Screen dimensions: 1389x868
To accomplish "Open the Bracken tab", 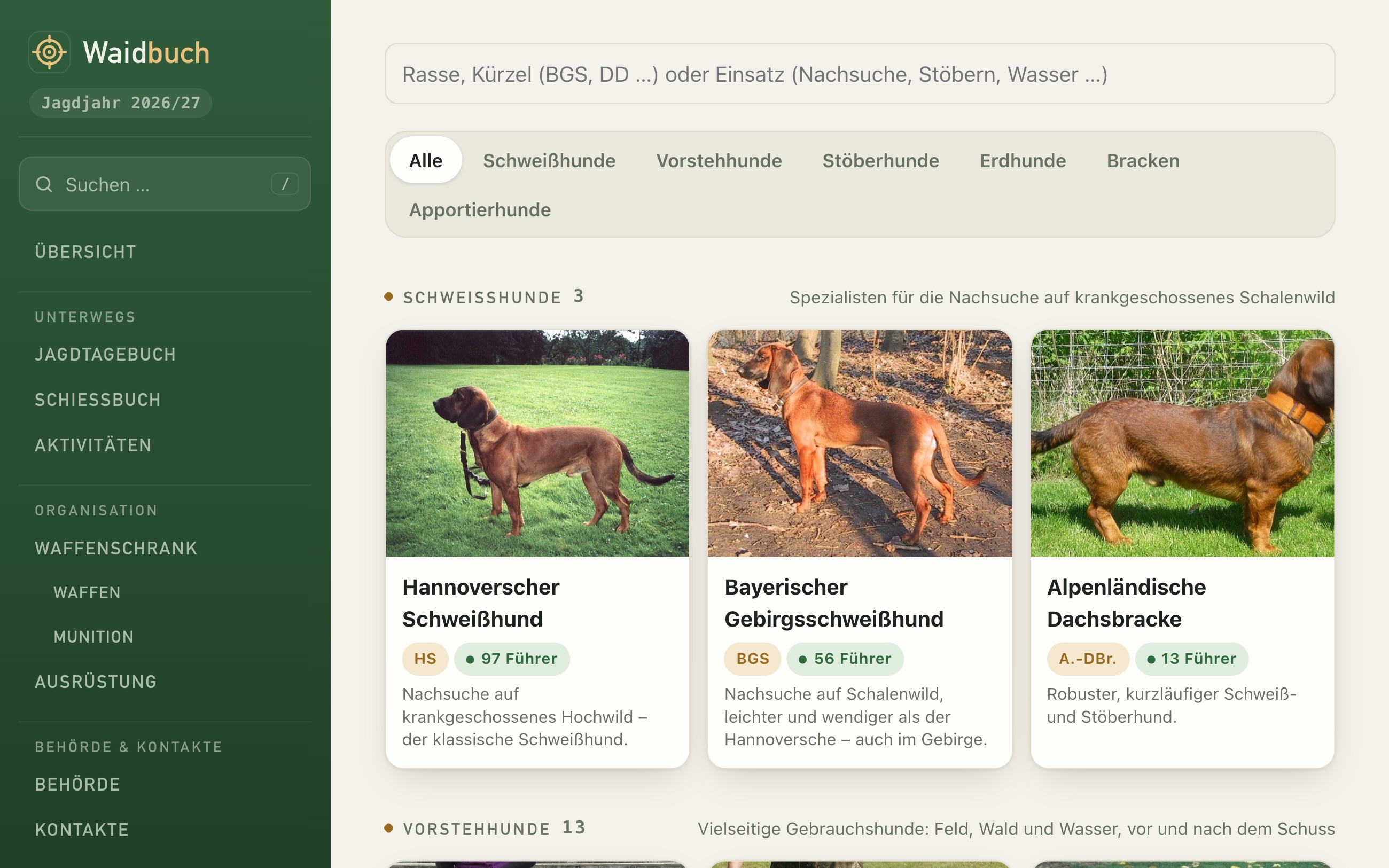I will point(1143,160).
